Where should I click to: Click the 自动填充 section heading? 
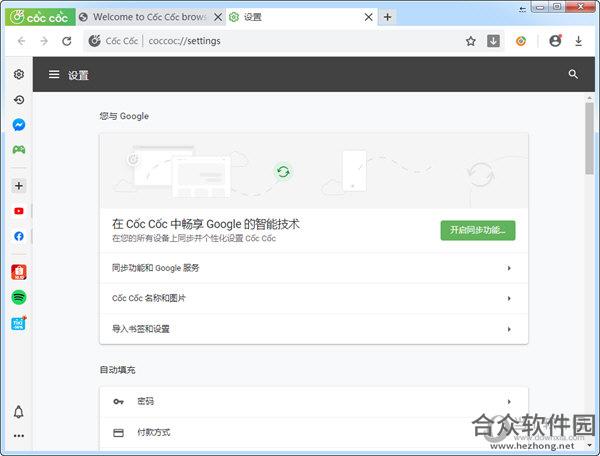(x=117, y=370)
